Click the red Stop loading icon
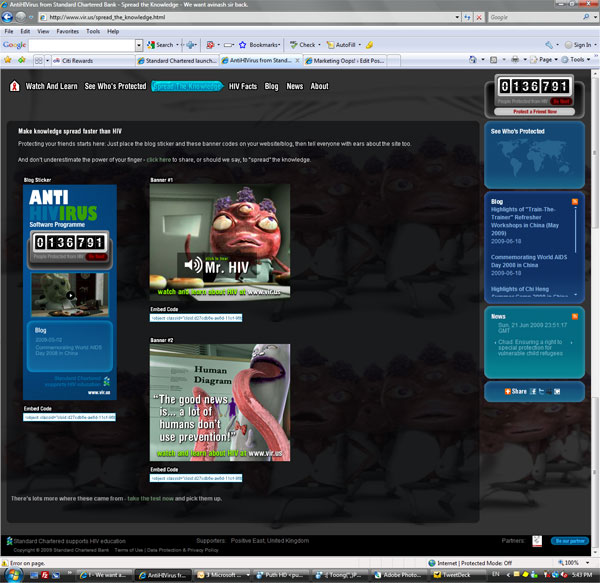The height and width of the screenshot is (583, 600). click(x=479, y=17)
